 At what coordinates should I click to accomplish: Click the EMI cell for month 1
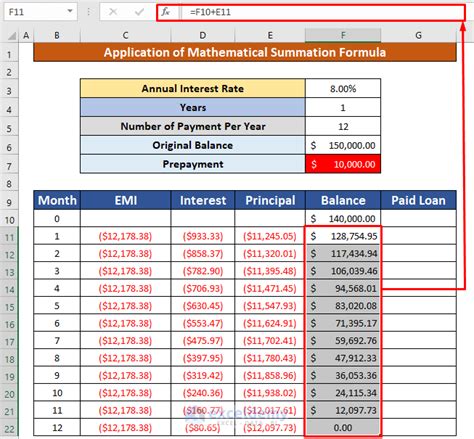tap(125, 236)
